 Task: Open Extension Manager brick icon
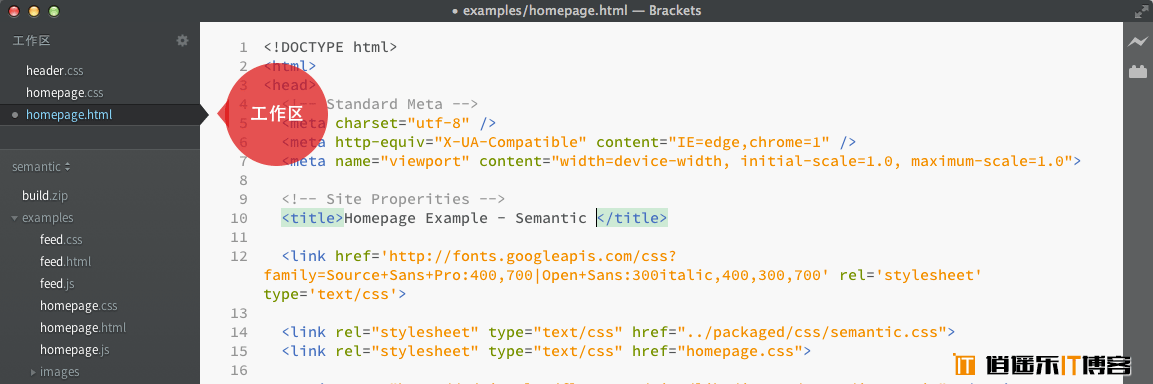(x=1138, y=71)
